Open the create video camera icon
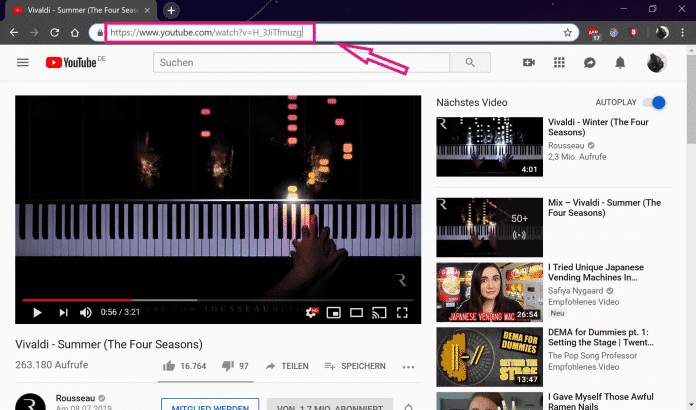 [x=529, y=63]
